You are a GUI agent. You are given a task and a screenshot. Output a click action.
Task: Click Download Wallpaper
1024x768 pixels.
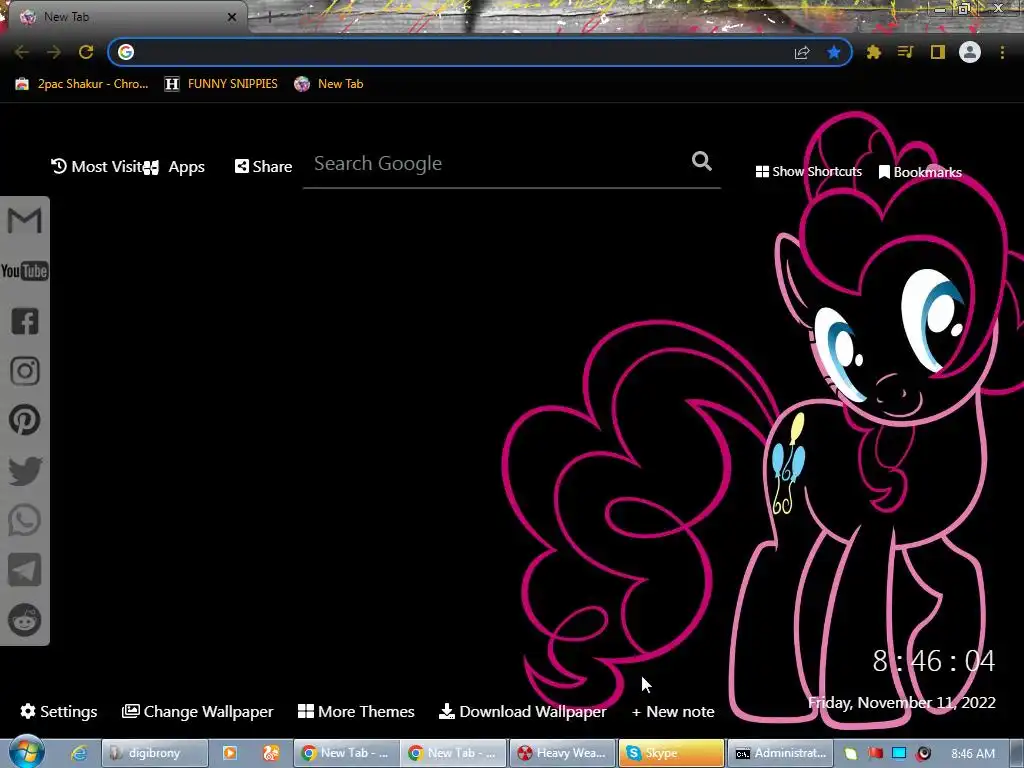pyautogui.click(x=522, y=711)
